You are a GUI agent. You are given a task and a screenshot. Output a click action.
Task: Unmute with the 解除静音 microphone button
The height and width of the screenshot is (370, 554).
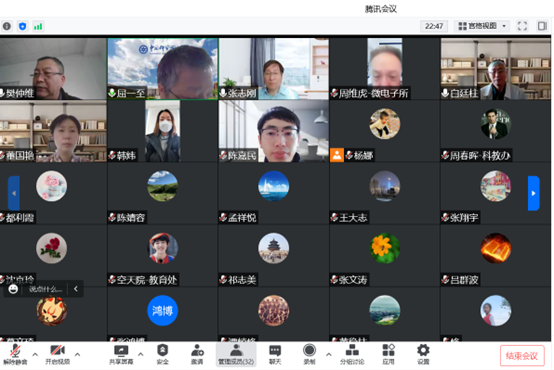[15, 354]
